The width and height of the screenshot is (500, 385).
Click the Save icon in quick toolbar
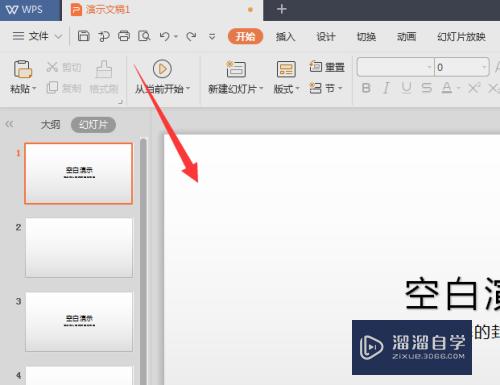pos(84,36)
